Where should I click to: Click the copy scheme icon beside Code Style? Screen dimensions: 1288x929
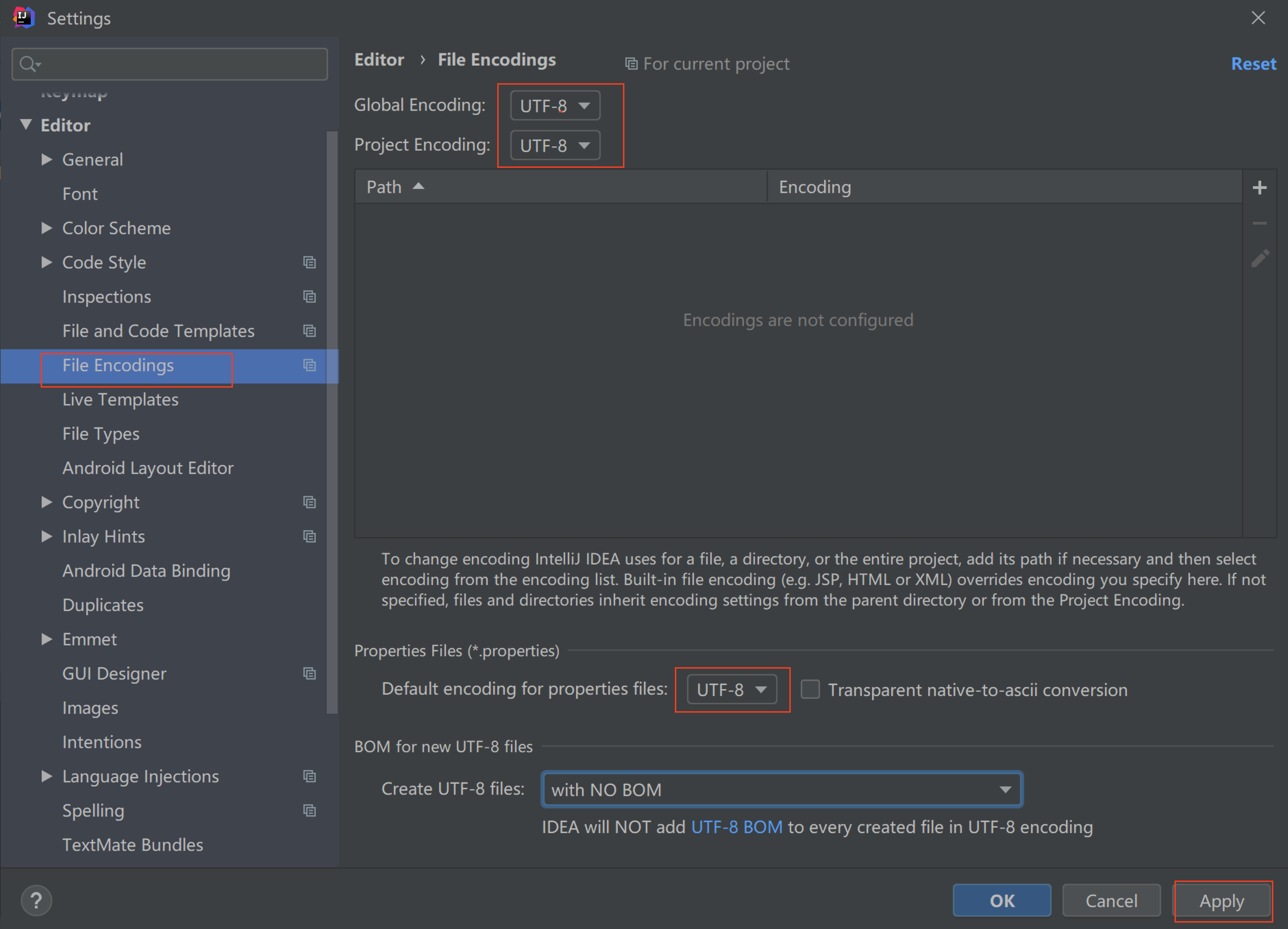309,262
